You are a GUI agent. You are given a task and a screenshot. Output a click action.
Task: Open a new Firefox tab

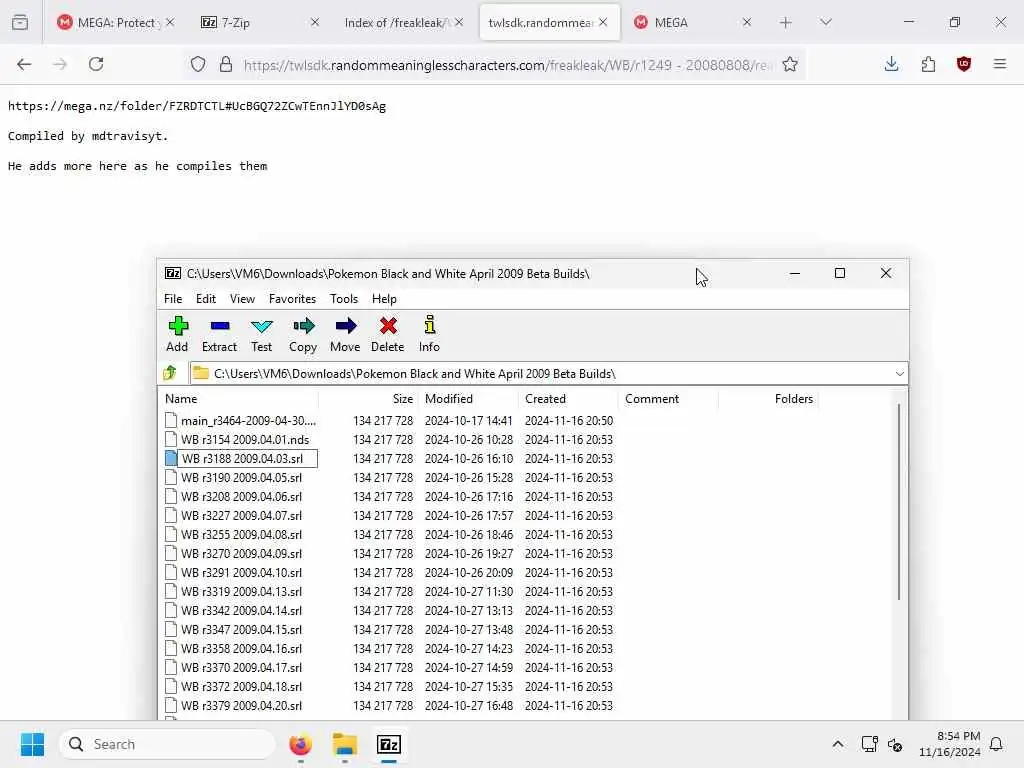point(786,22)
